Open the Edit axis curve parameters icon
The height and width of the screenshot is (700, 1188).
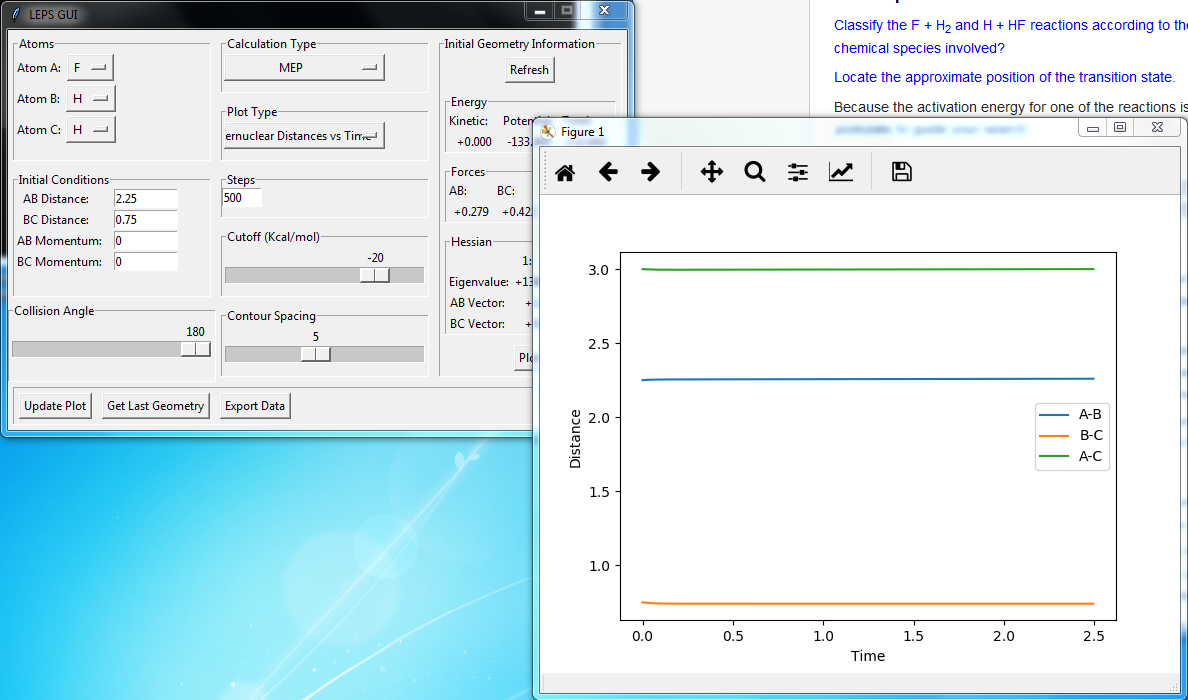pos(841,172)
